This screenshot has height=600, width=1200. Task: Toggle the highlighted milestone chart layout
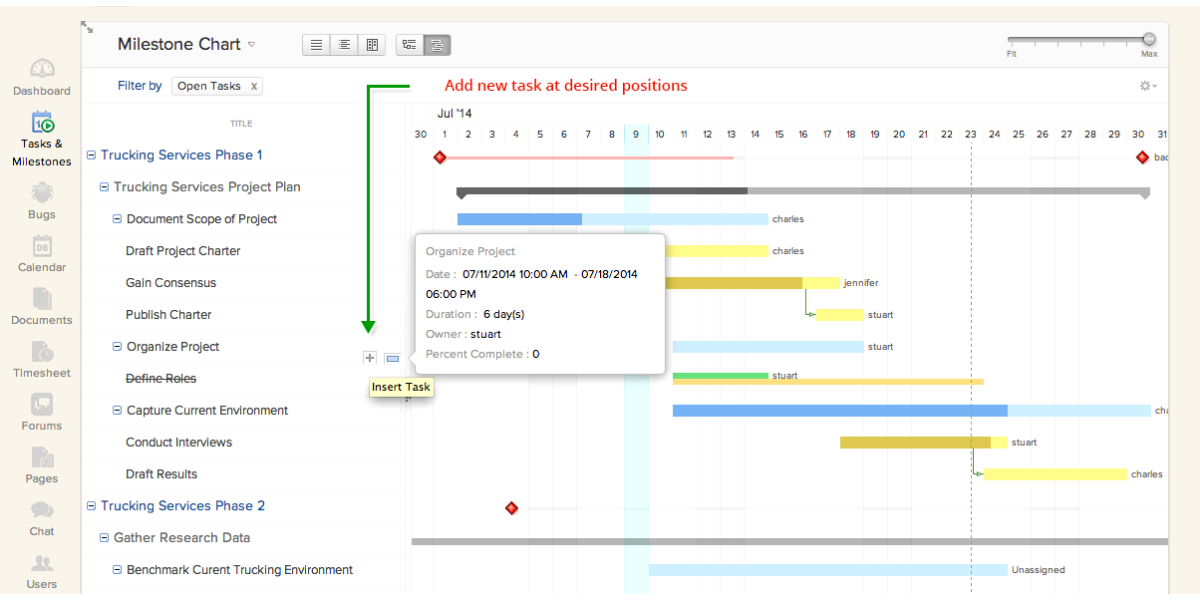437,44
